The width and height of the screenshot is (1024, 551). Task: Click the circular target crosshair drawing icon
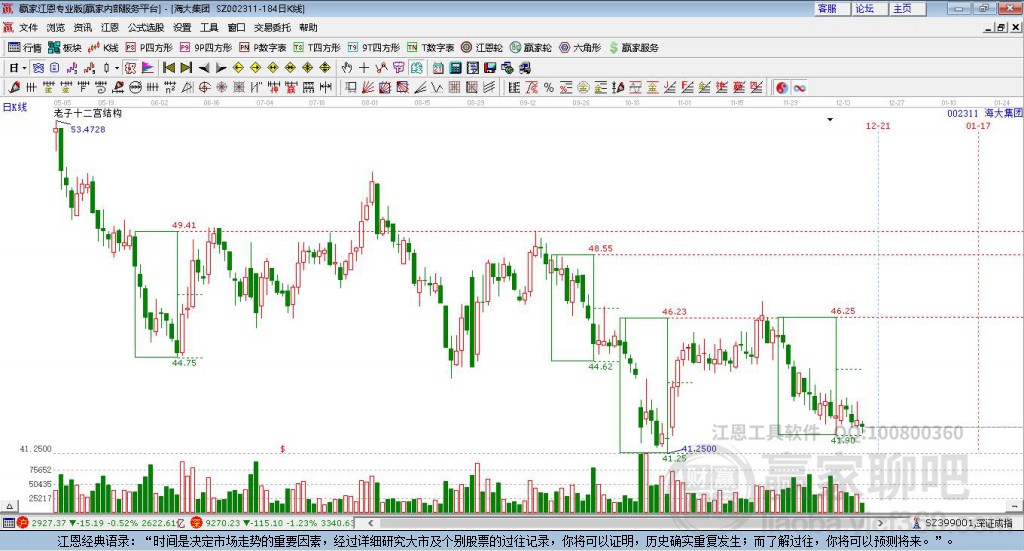coord(204,87)
